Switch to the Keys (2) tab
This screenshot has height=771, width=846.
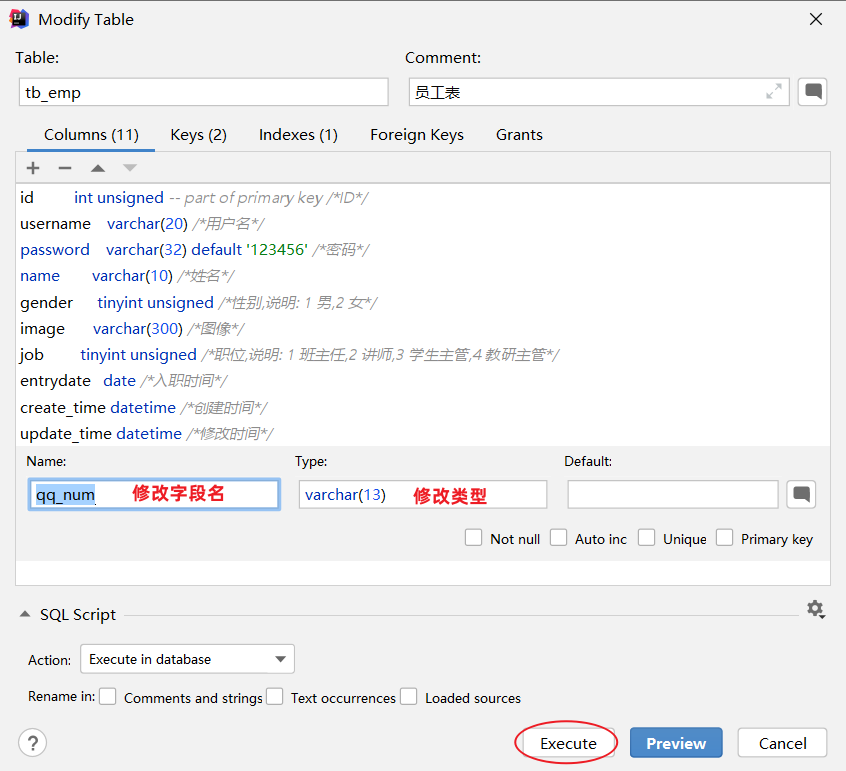(x=198, y=135)
